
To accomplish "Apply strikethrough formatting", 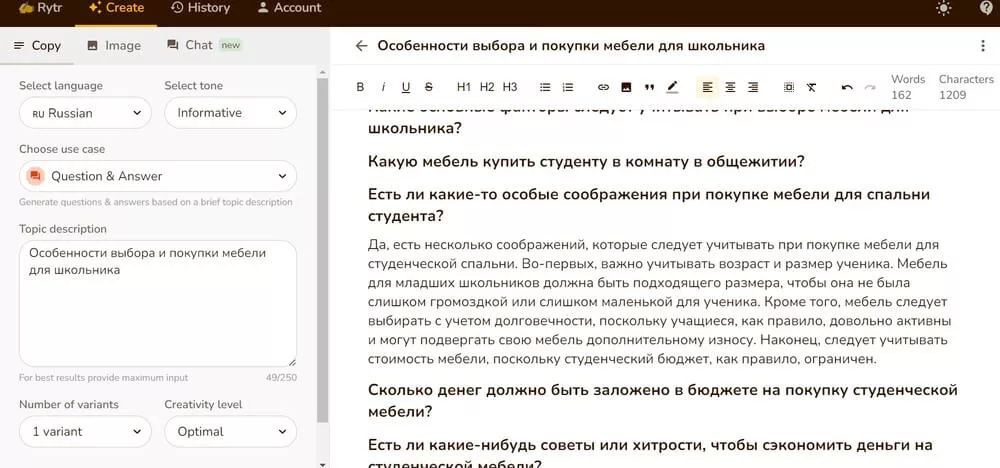I will (429, 87).
